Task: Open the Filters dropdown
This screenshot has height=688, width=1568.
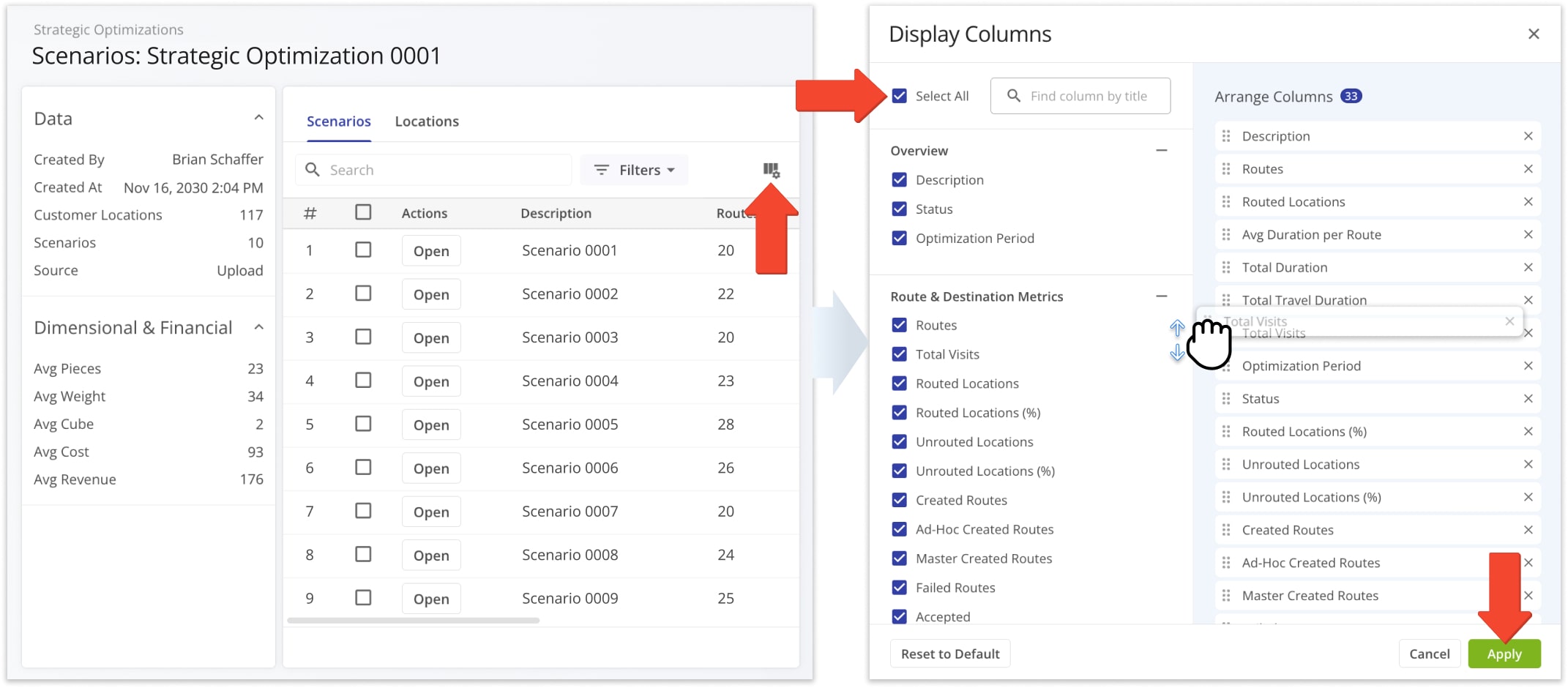Action: [x=634, y=169]
